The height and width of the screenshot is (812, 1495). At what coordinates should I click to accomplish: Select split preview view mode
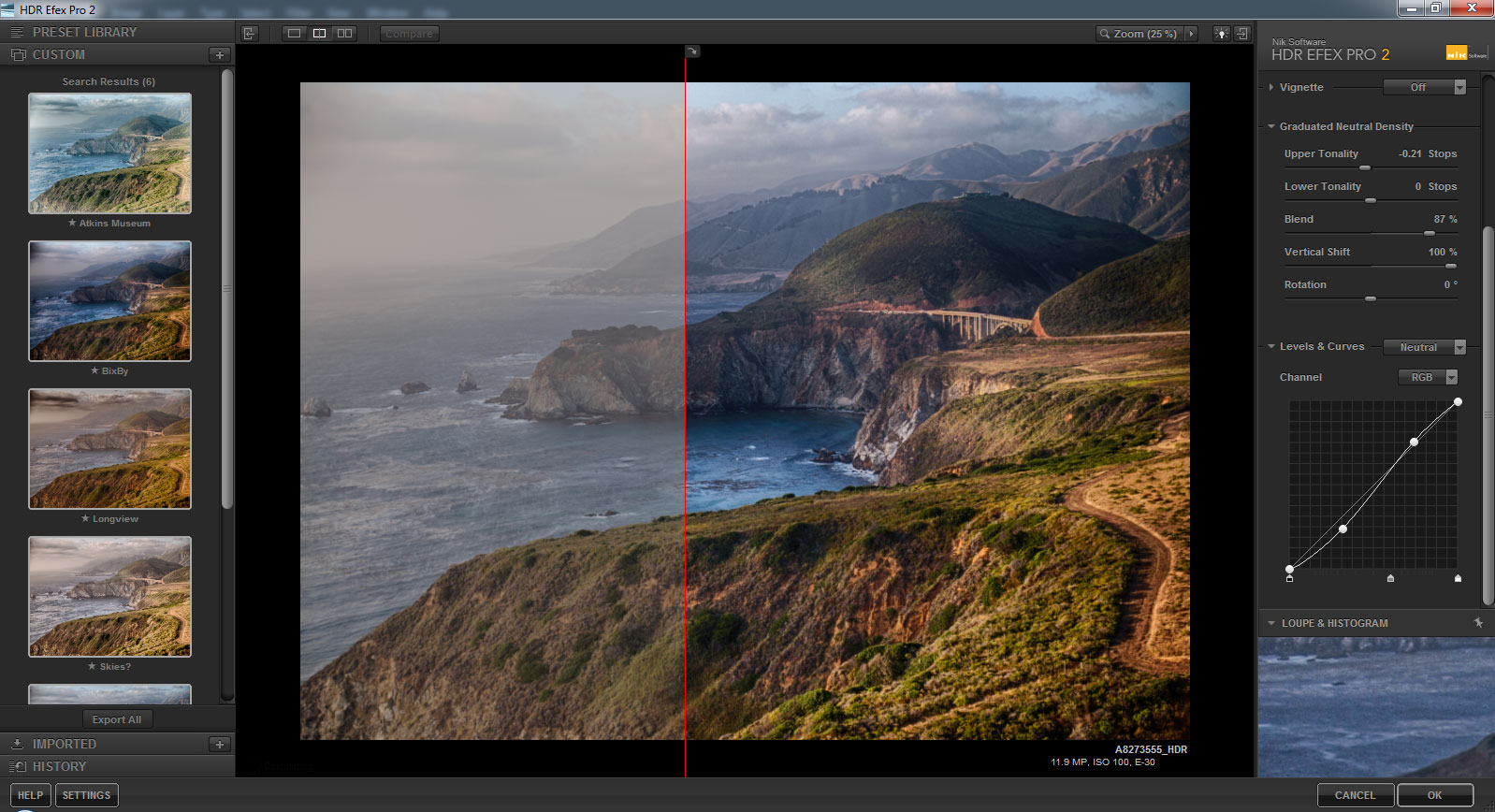[x=320, y=34]
